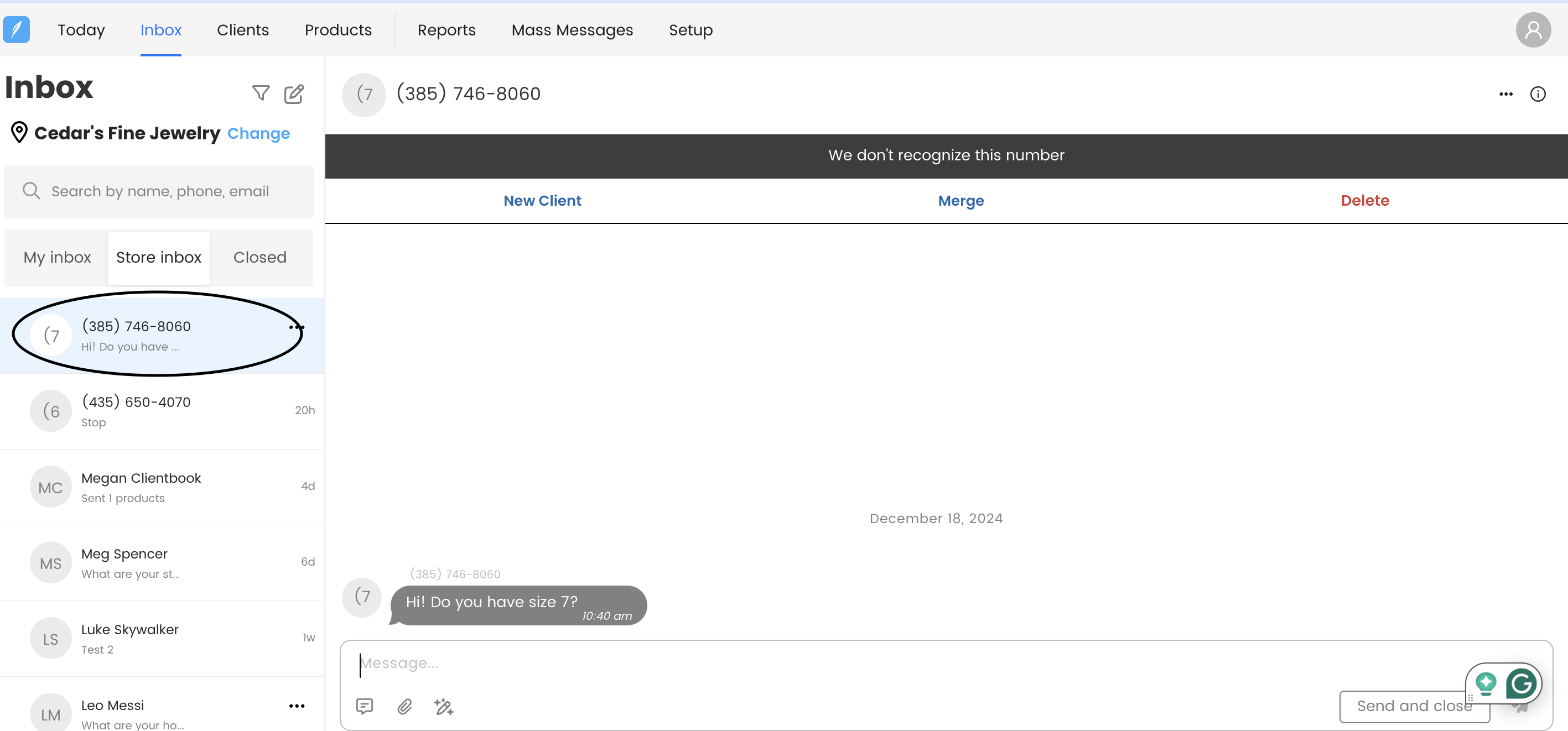The image size is (1568, 731).
Task: Switch to the Closed tab
Action: click(260, 257)
